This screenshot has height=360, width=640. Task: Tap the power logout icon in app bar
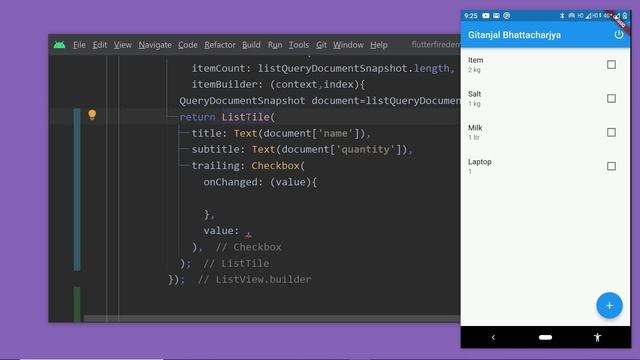(x=618, y=35)
